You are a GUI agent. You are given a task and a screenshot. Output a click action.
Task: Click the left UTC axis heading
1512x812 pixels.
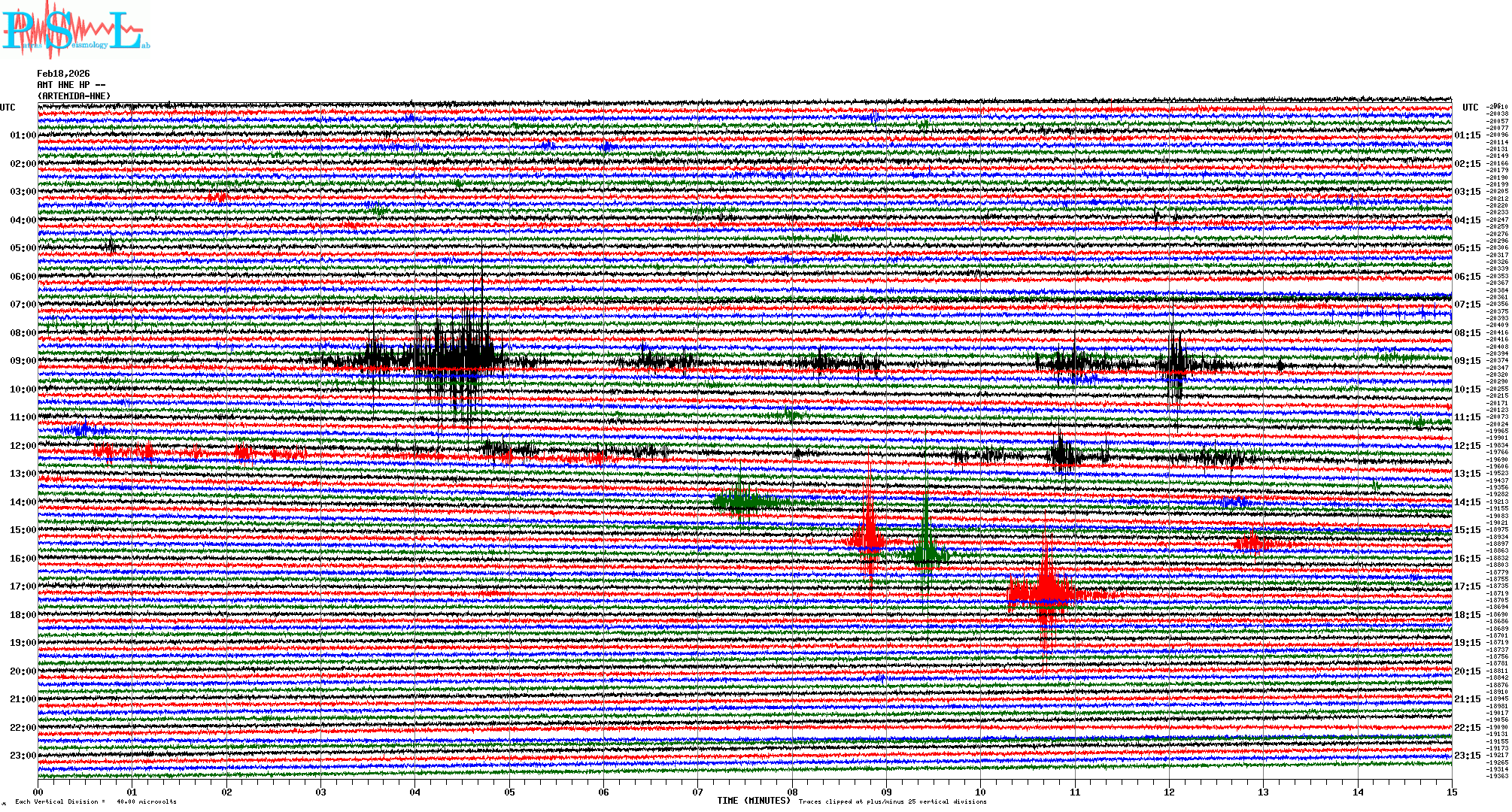point(8,108)
